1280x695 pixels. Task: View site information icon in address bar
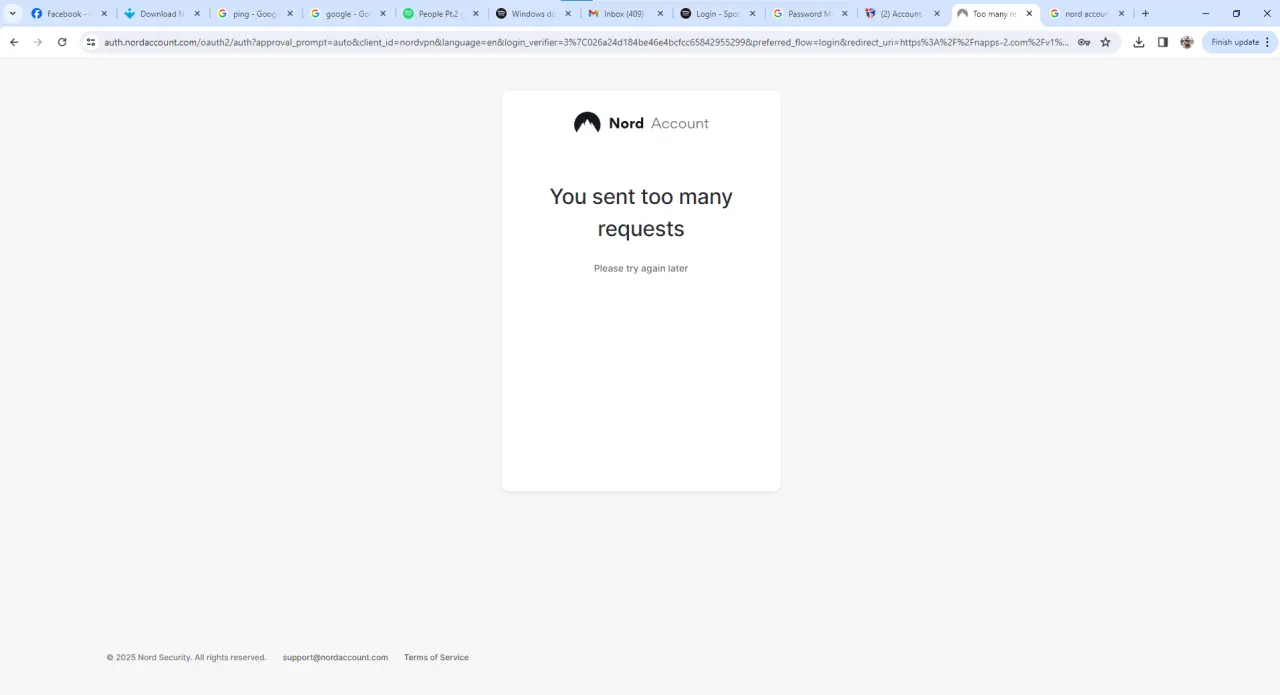(90, 42)
